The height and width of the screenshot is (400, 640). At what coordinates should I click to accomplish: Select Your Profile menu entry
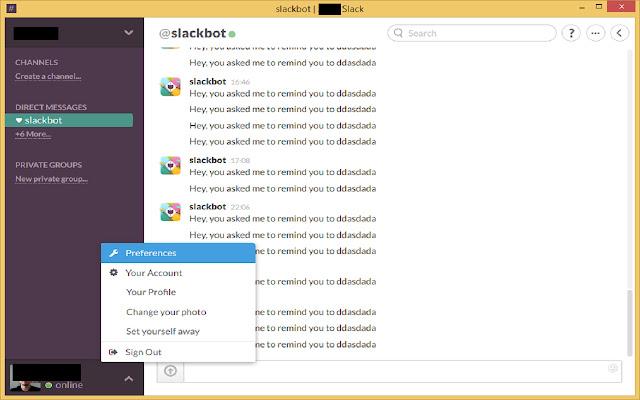[178, 292]
